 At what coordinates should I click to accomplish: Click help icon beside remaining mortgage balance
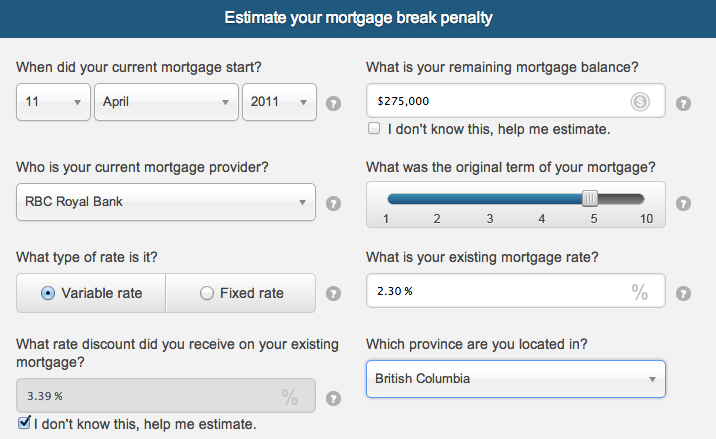coord(683,104)
